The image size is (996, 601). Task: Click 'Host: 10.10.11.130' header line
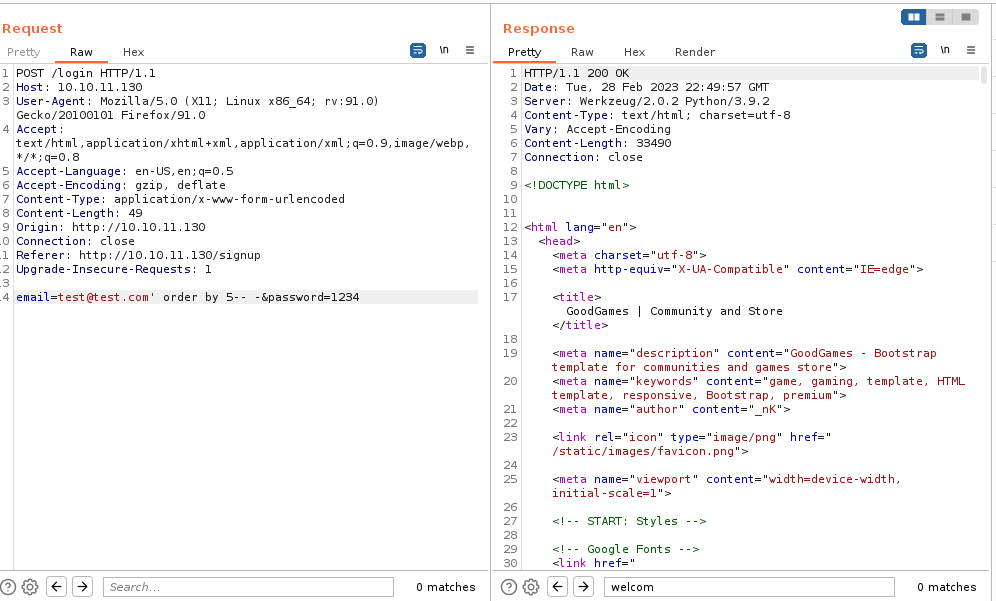pos(79,87)
